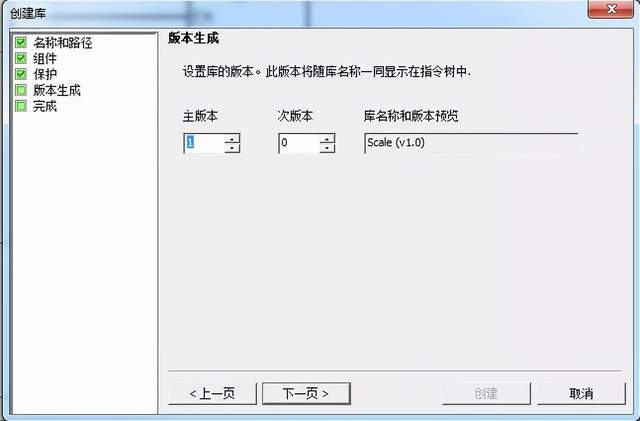Increase 次版本 with up arrow
Screen dimensions: 640x421
pyautogui.click(x=327, y=138)
